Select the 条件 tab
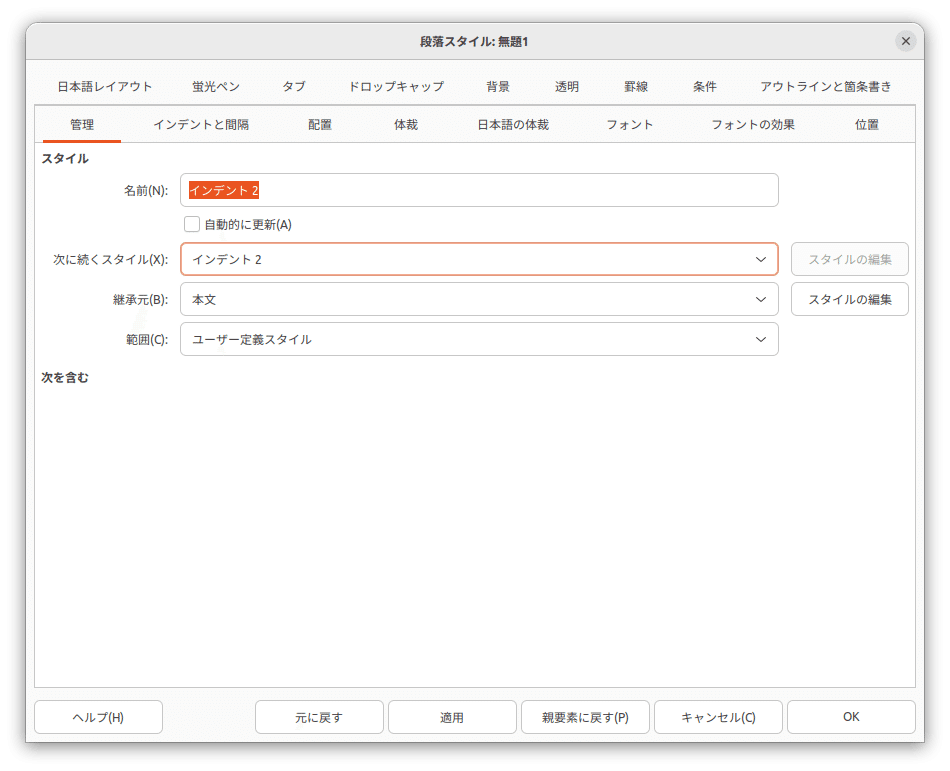 click(705, 87)
